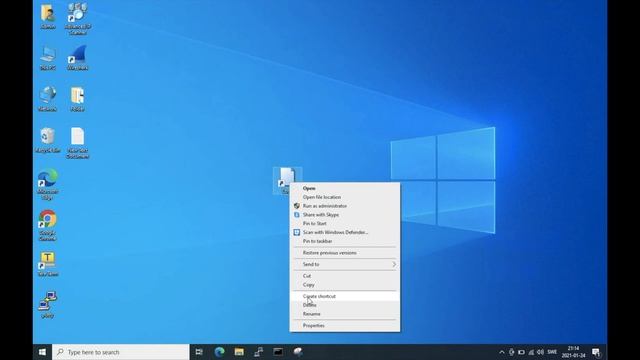640x360 pixels.
Task: Select the Google Chrome desktop shortcut
Action: 48,225
